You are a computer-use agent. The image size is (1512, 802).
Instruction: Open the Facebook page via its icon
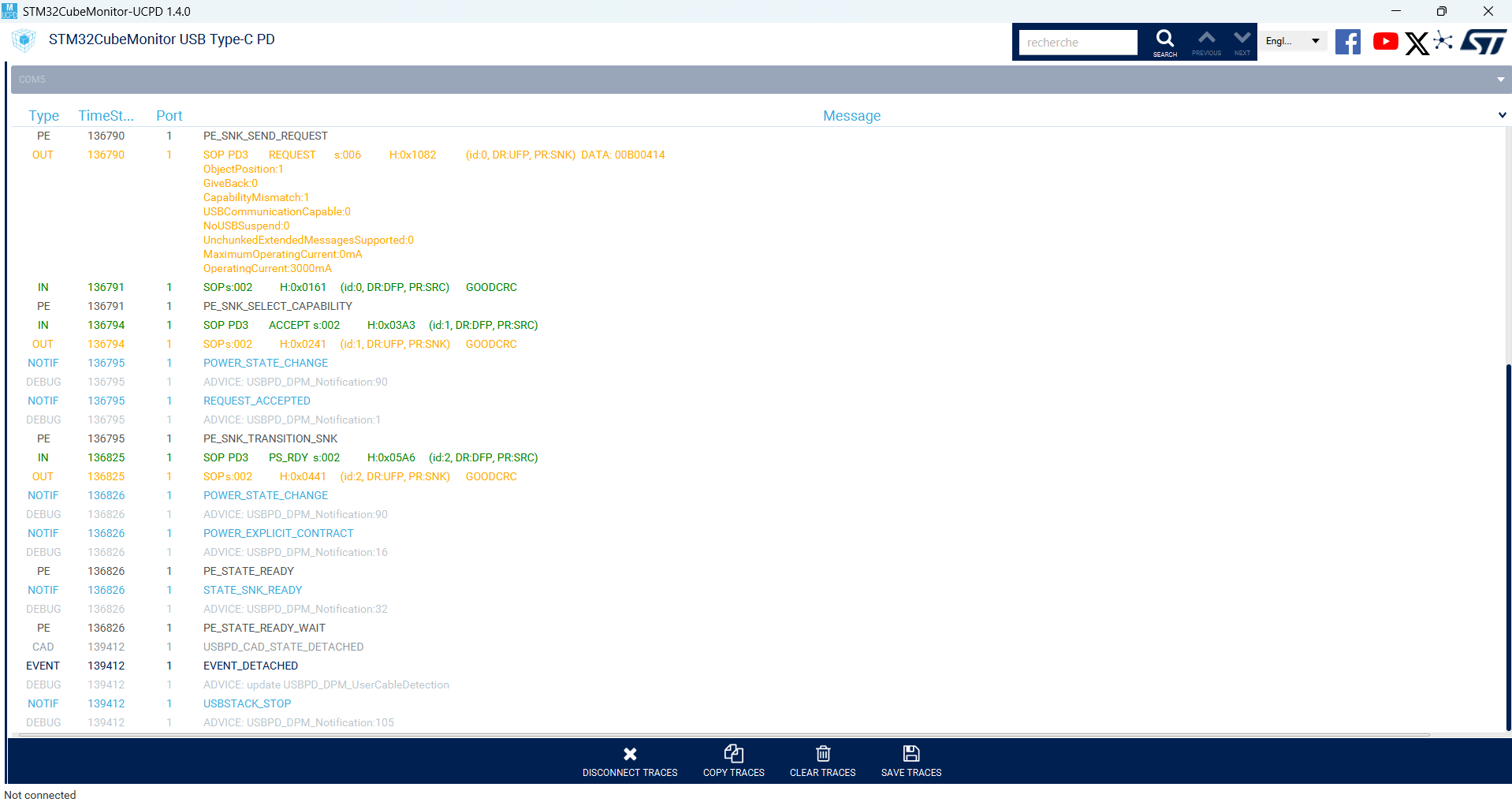click(1347, 42)
